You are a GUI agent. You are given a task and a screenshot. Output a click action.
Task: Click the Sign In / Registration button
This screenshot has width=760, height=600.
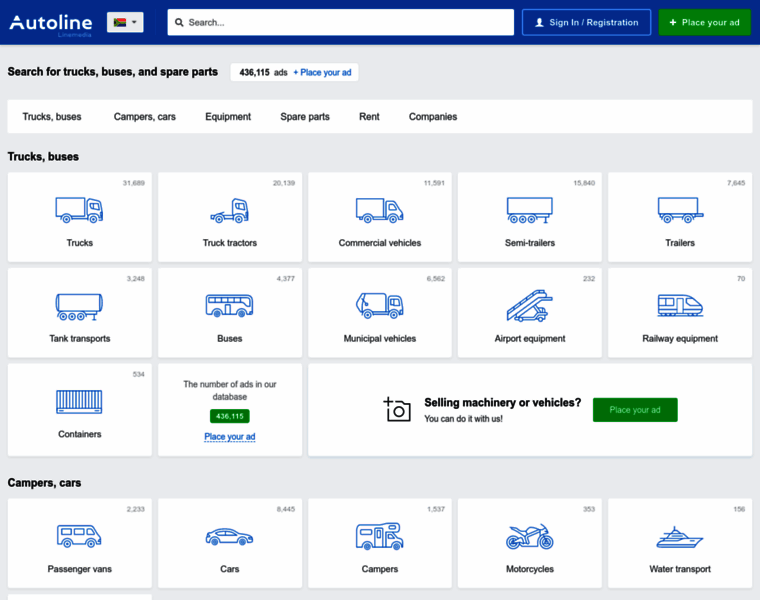(586, 22)
